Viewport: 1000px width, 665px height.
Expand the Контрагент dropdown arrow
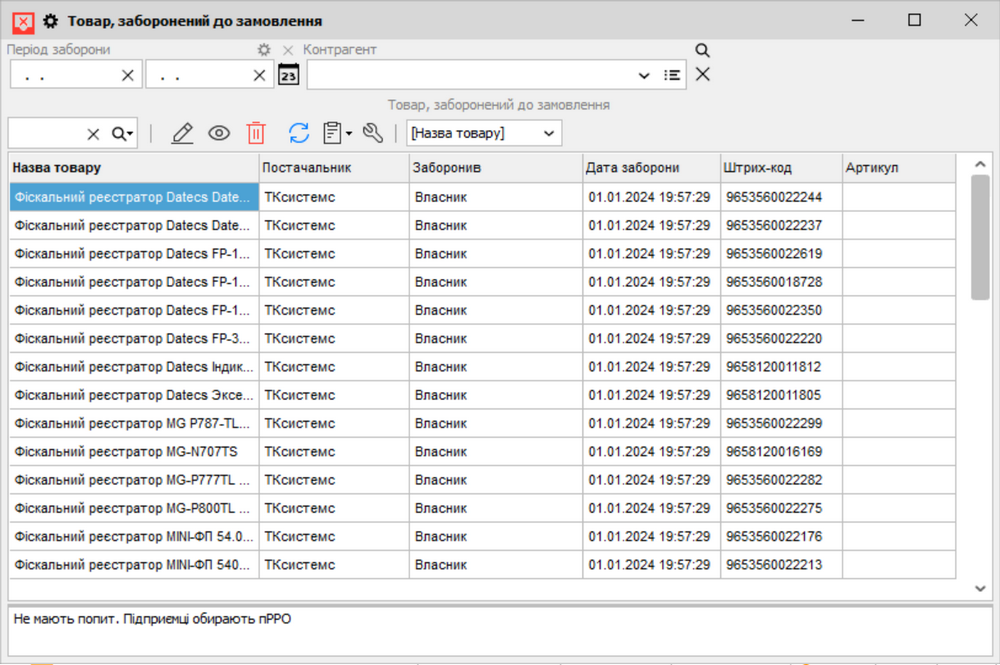644,75
